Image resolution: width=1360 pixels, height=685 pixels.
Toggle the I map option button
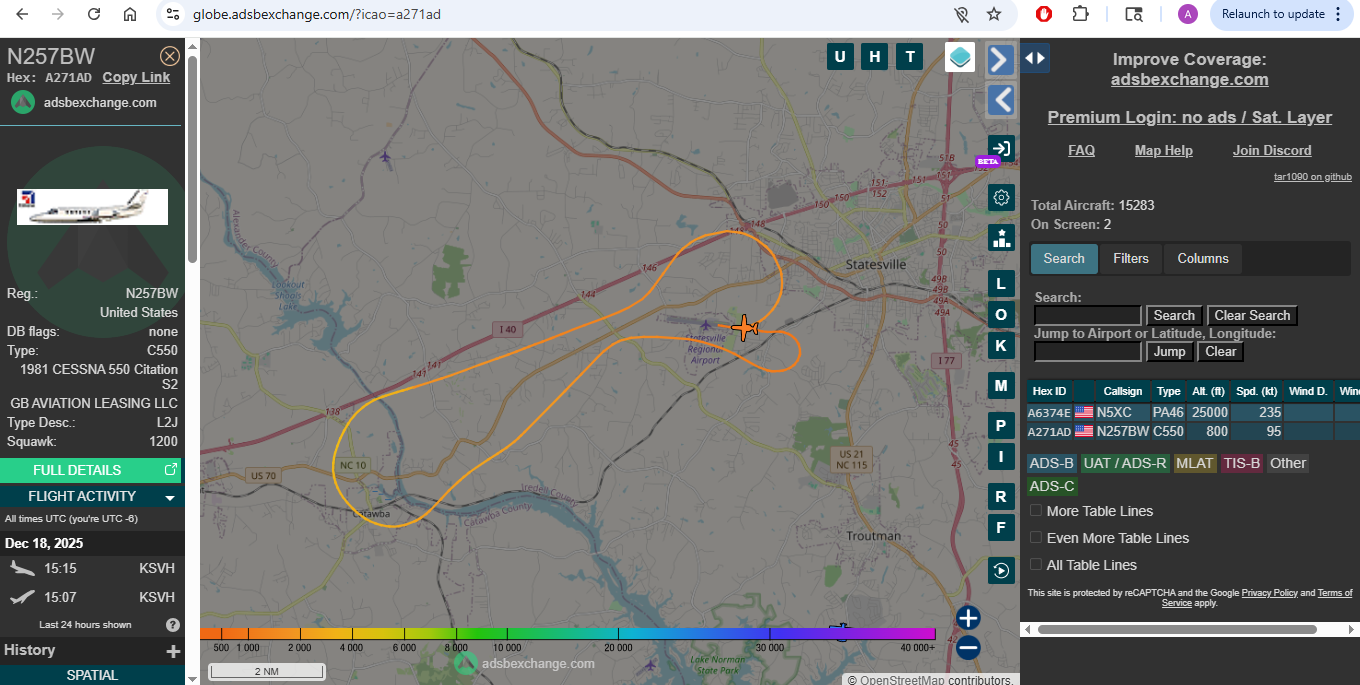point(1001,457)
